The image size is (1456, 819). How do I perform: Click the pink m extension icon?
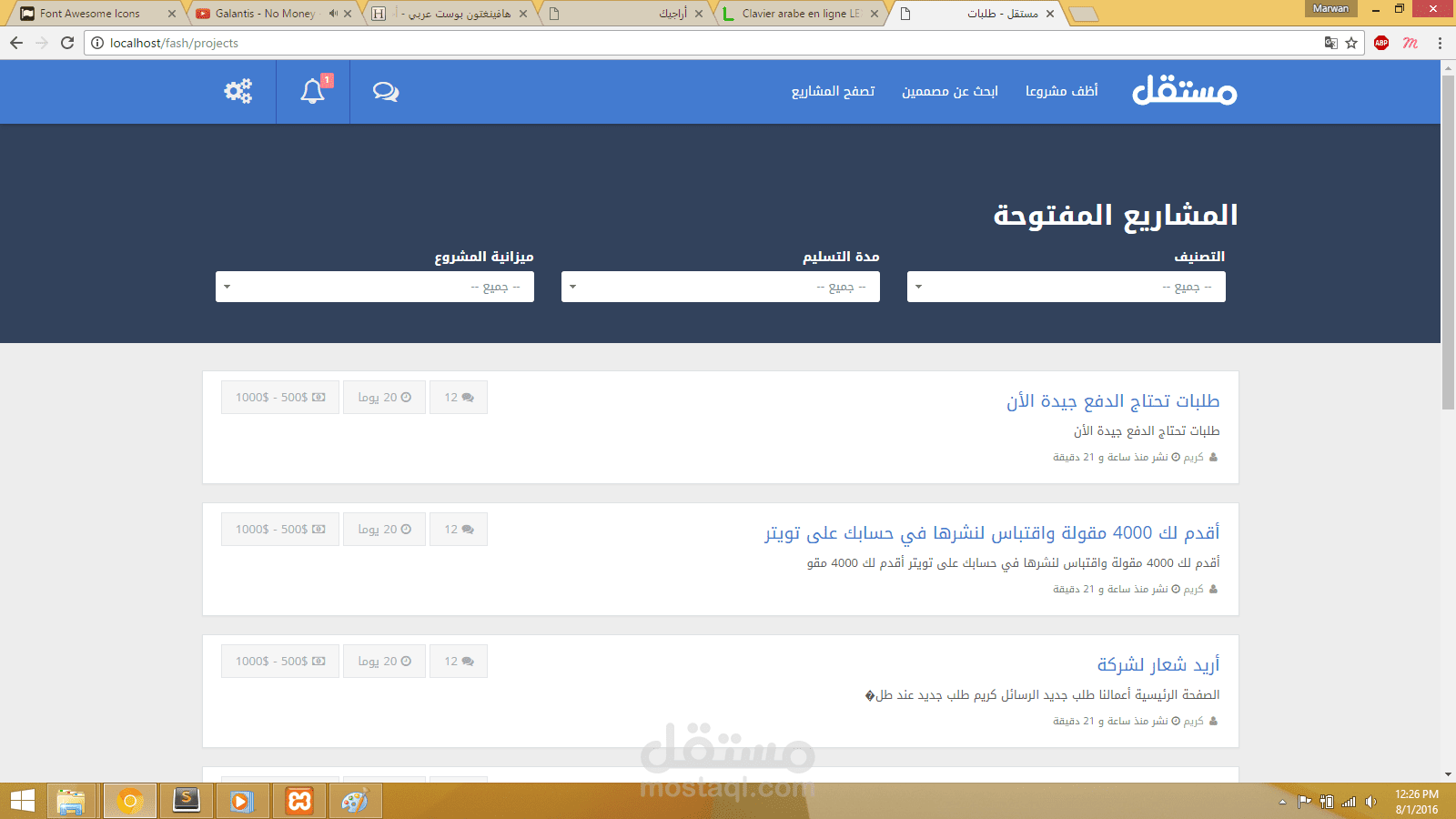point(1410,43)
